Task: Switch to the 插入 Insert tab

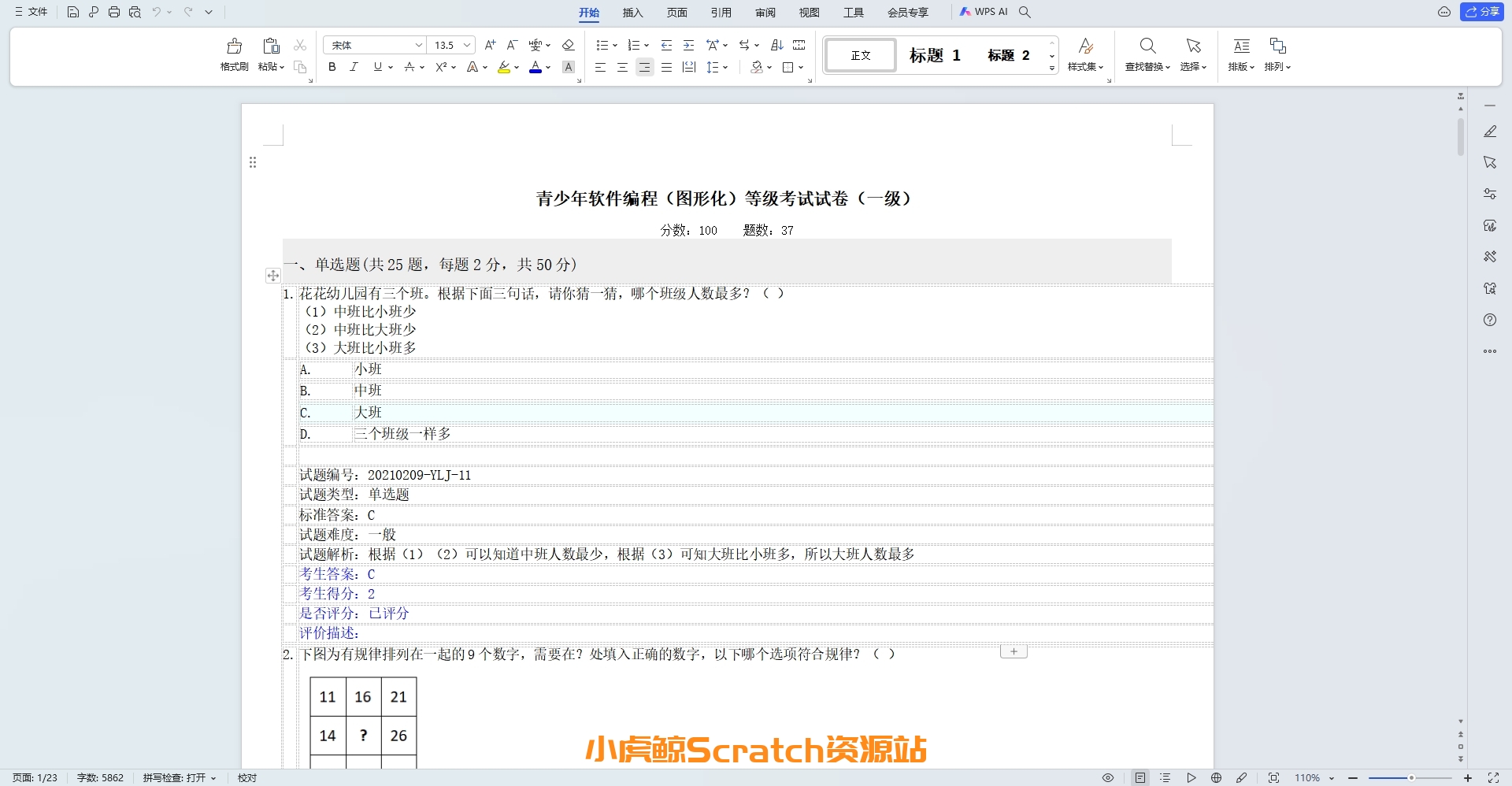Action: coord(633,13)
